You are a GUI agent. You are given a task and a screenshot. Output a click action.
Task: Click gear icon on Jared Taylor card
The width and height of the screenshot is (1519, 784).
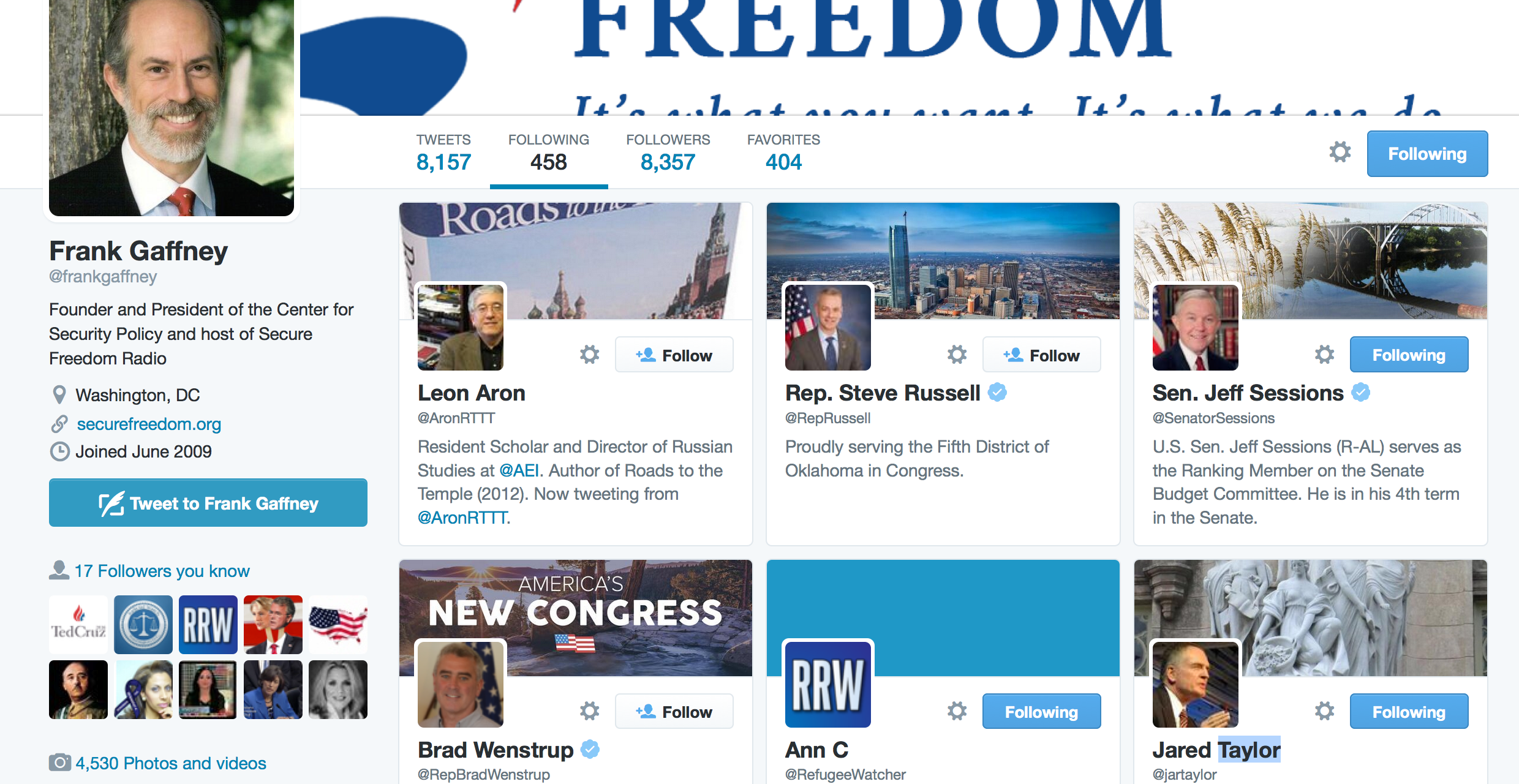pos(1324,711)
